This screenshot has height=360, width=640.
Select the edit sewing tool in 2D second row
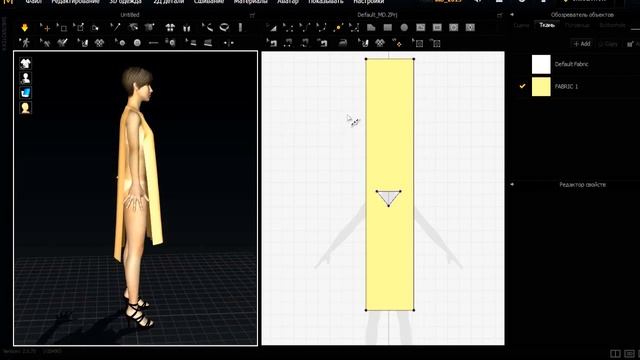(271, 42)
